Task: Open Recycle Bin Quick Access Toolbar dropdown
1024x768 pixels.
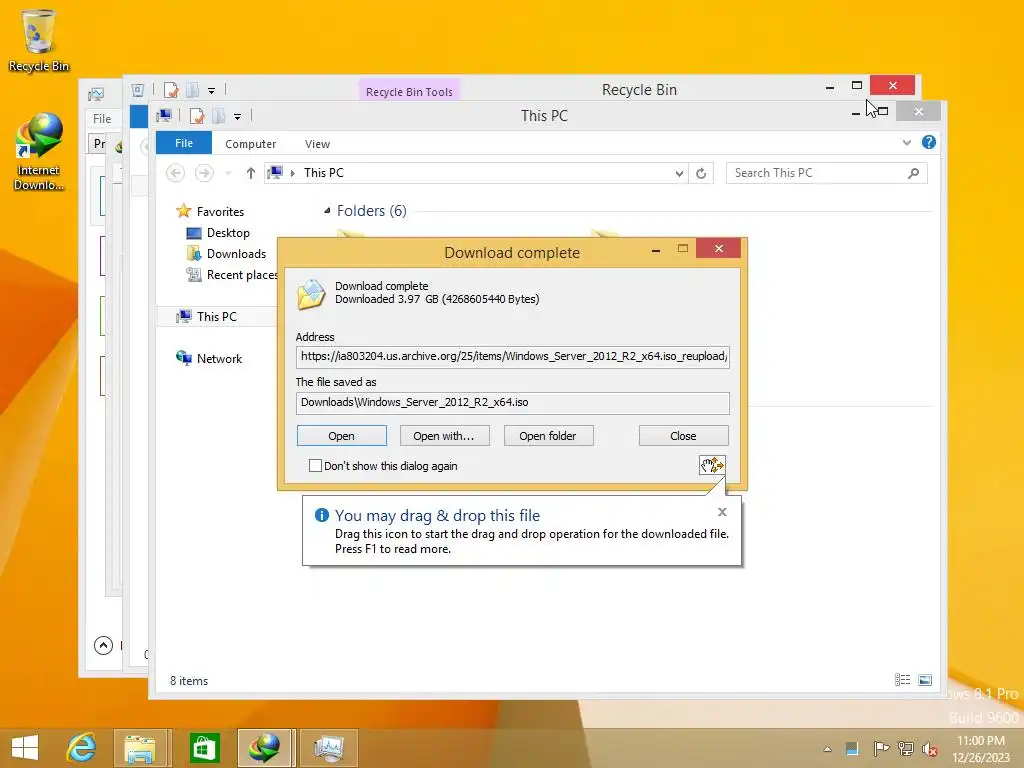Action: (212, 90)
